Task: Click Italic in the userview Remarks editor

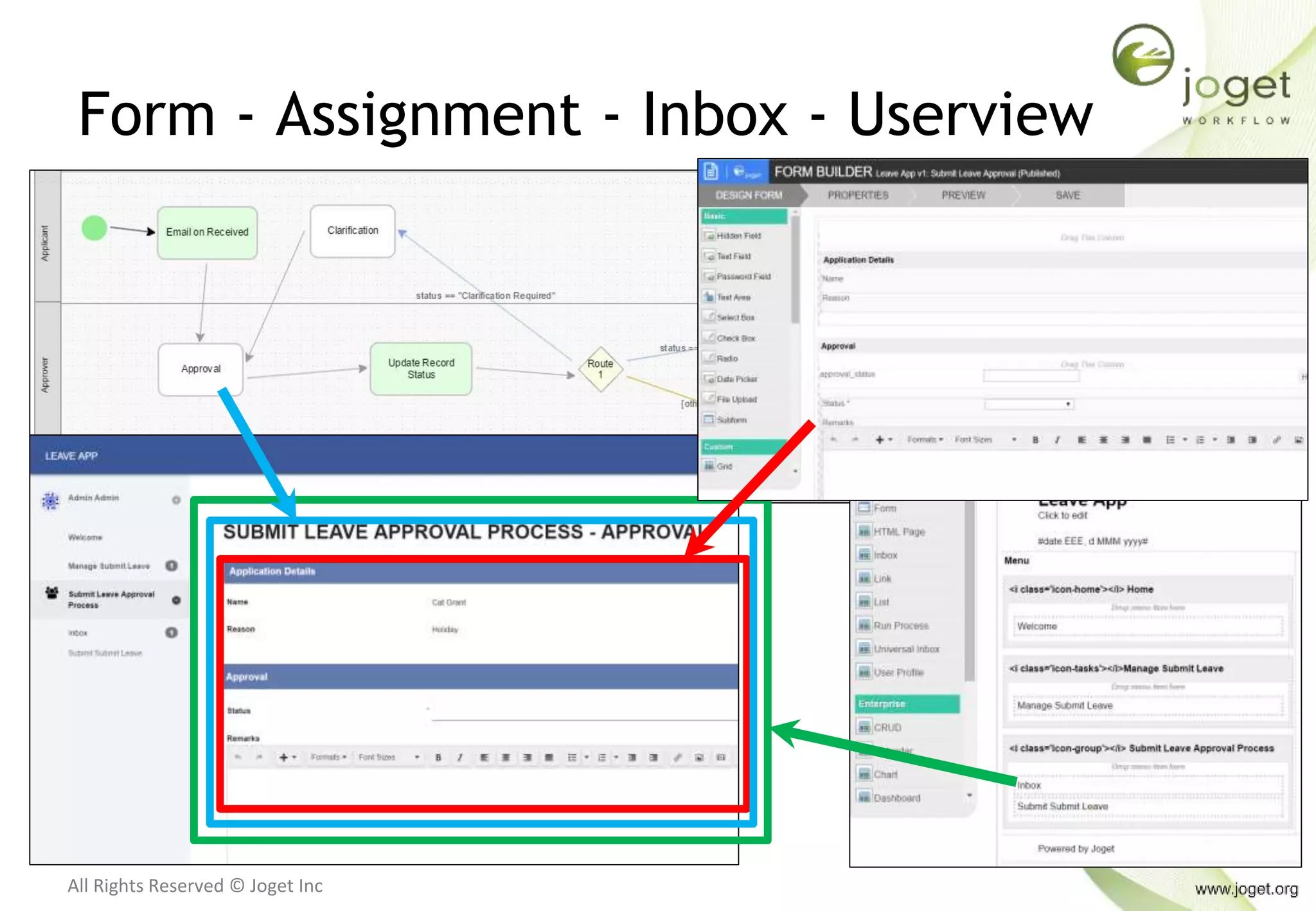Action: (459, 757)
